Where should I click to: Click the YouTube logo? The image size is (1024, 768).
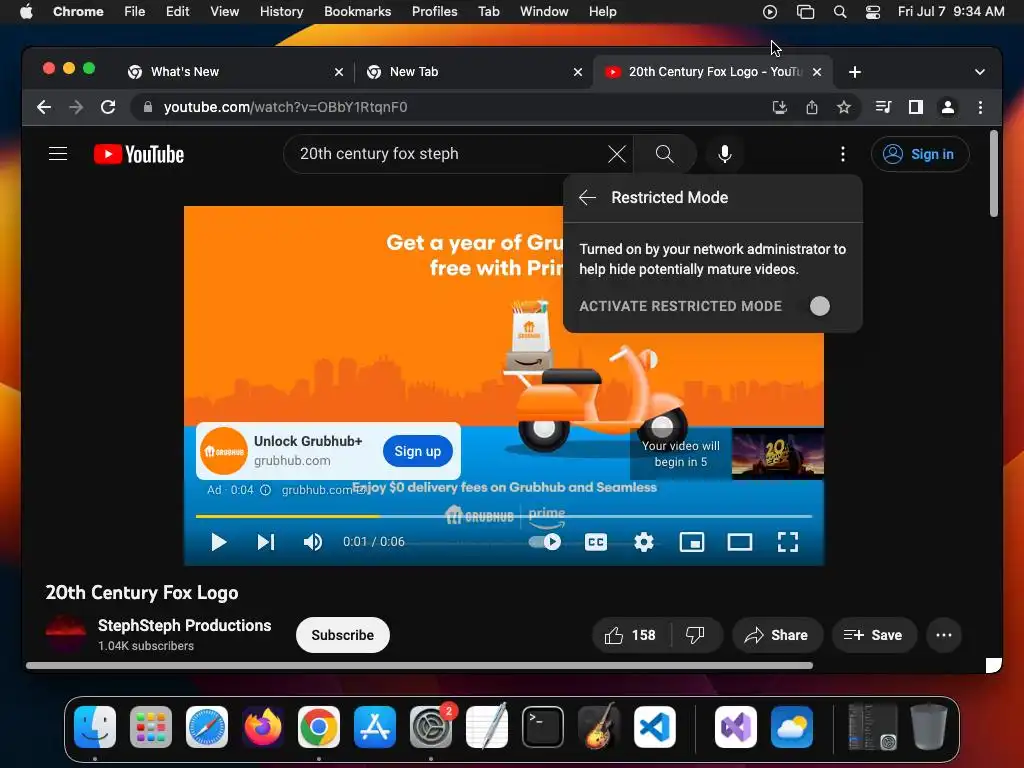(x=139, y=154)
